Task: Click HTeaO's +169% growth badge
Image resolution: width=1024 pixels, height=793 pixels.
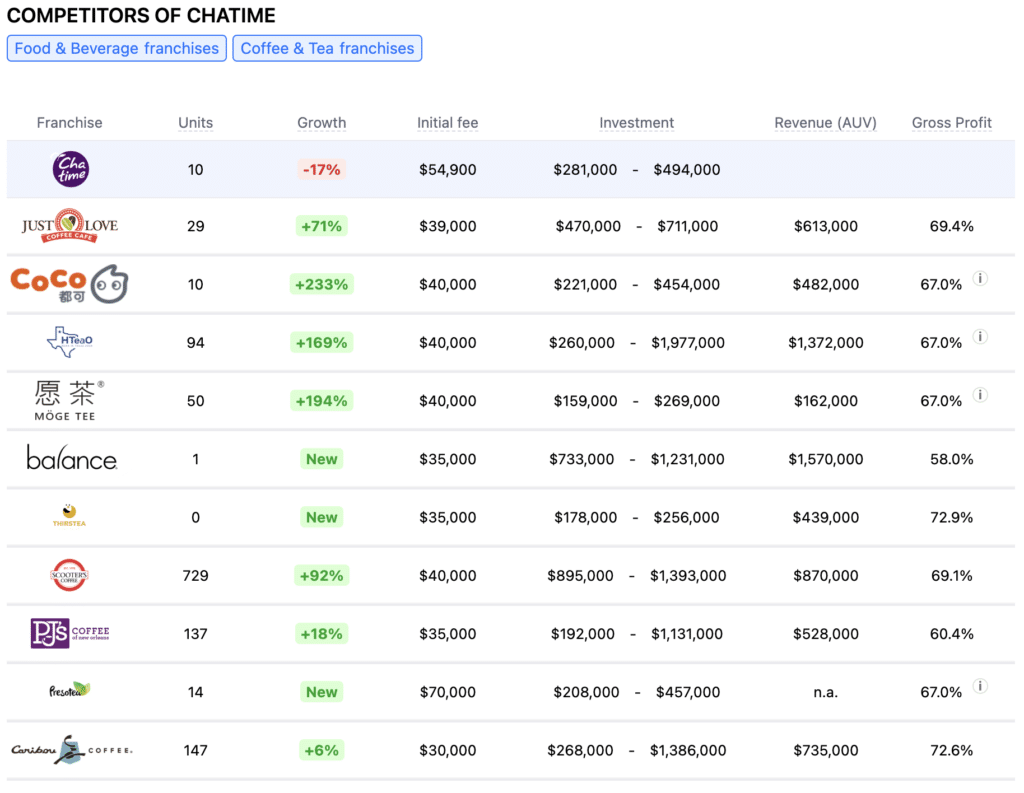Action: pyautogui.click(x=321, y=343)
